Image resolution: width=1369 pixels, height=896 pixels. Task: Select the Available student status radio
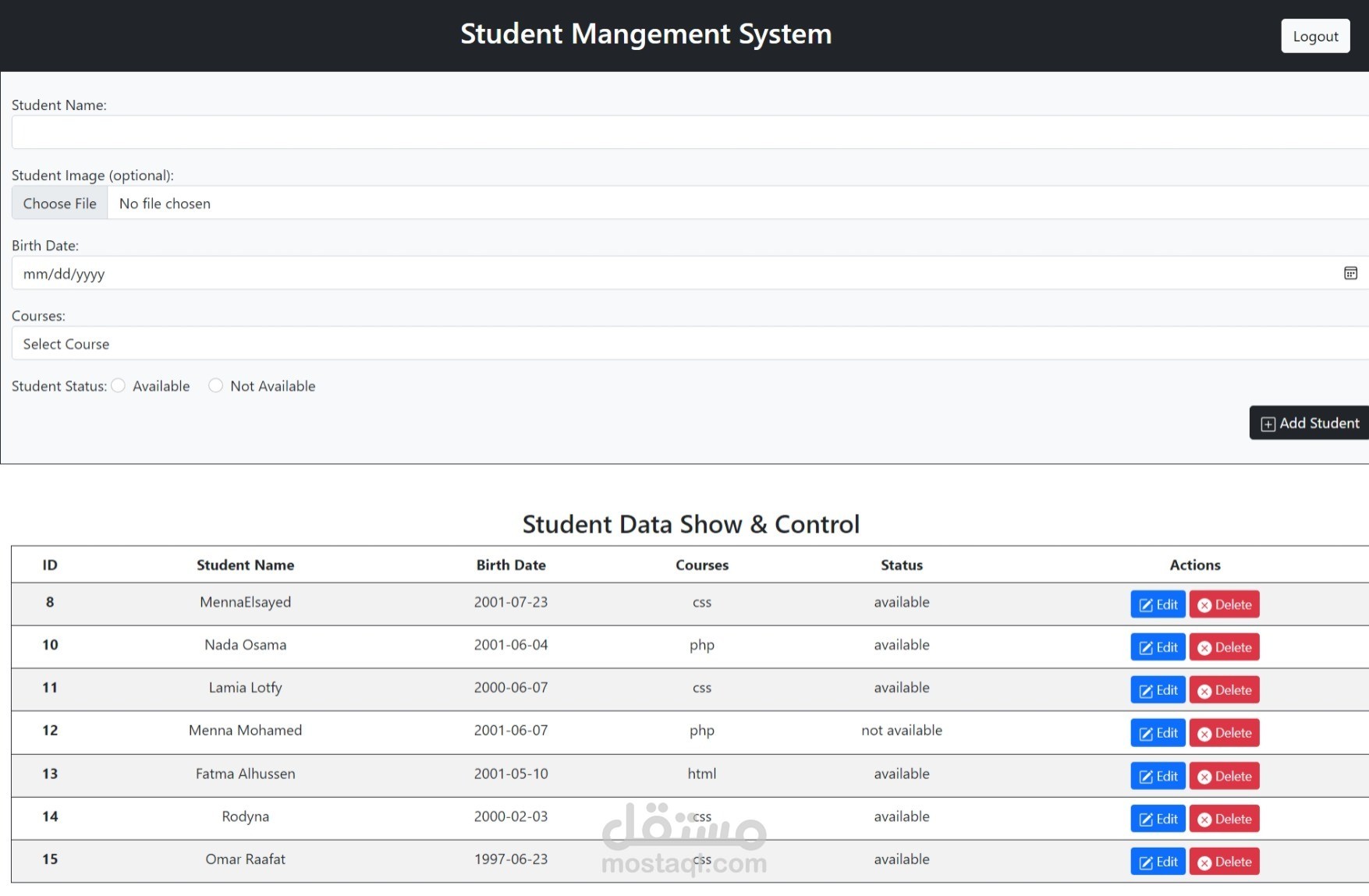(118, 385)
